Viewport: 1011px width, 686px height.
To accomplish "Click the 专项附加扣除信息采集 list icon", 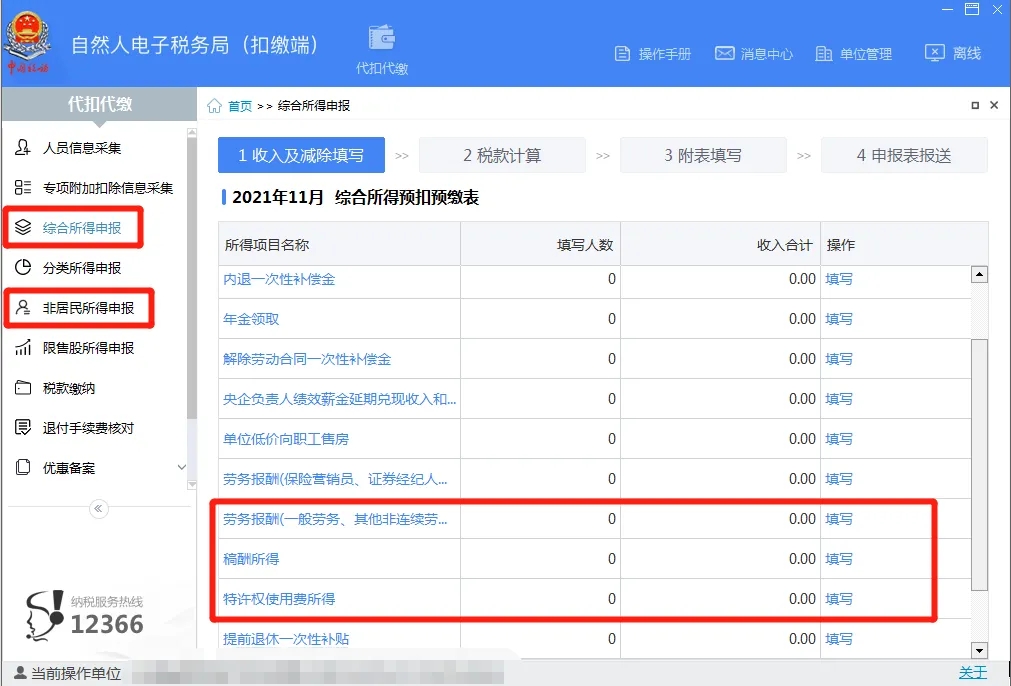I will (23, 188).
